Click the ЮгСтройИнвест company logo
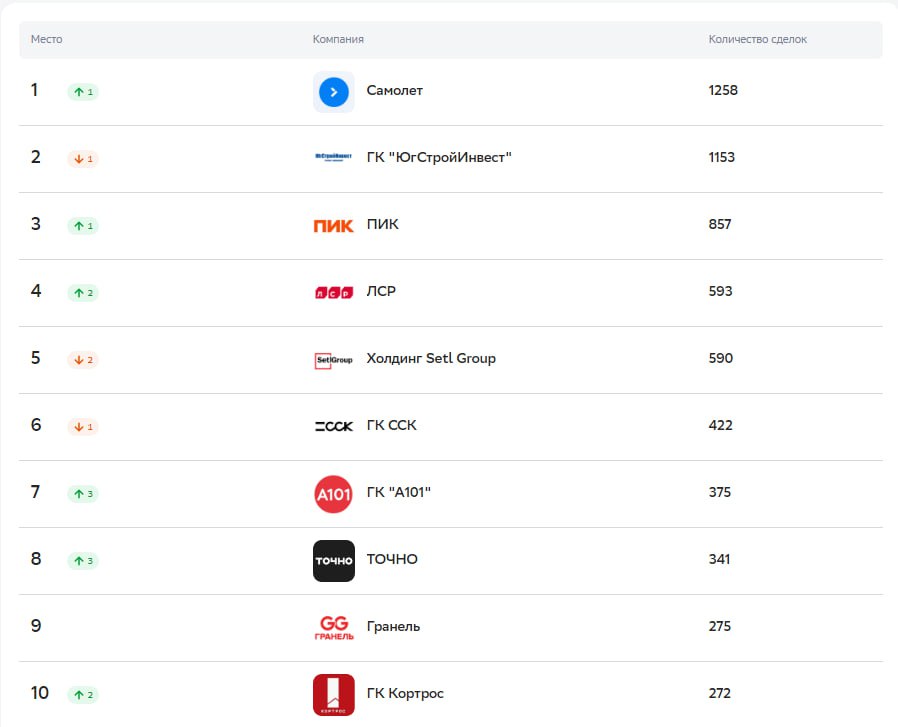This screenshot has height=727, width=898. click(333, 156)
